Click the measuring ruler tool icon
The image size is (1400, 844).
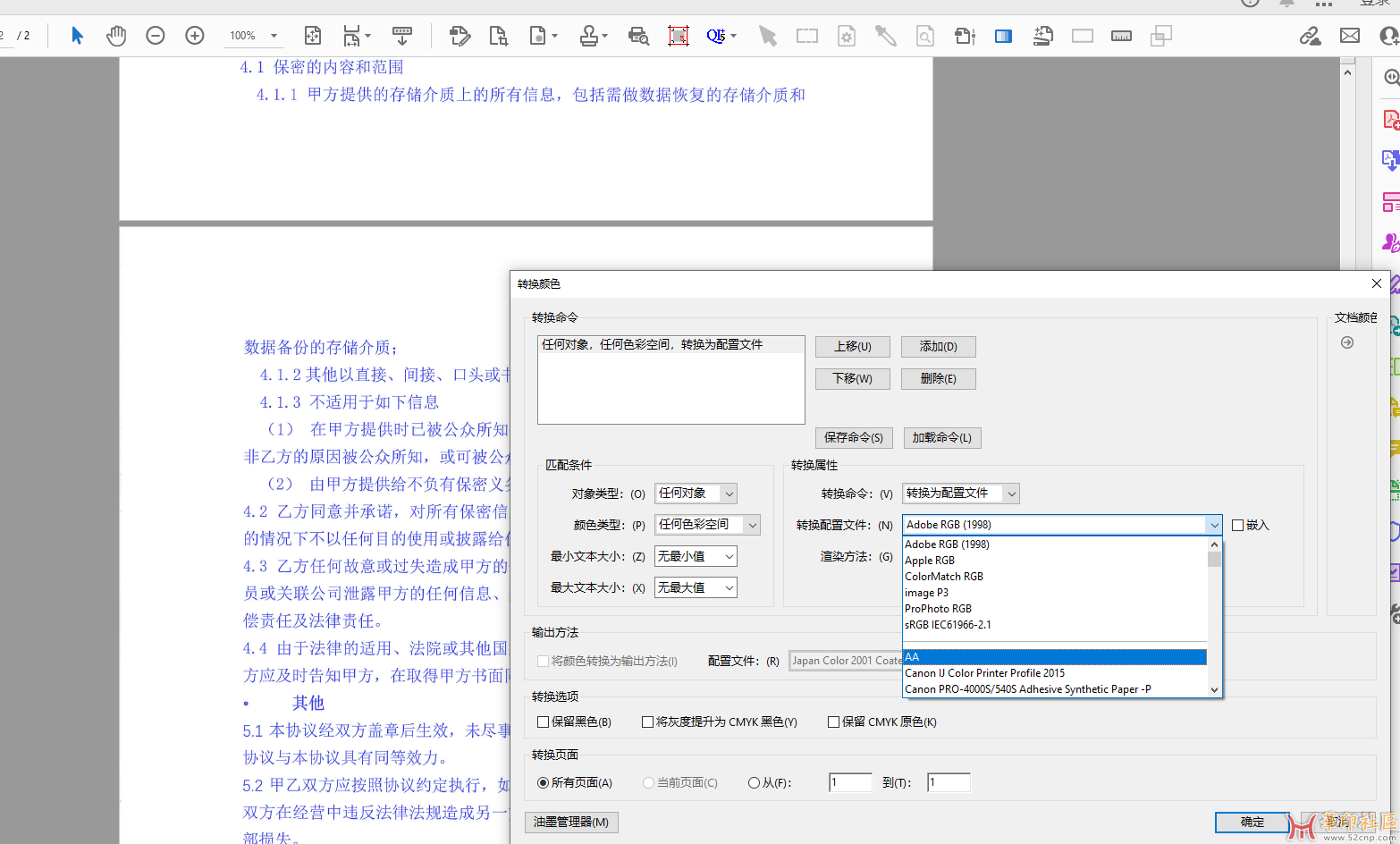[x=1121, y=36]
